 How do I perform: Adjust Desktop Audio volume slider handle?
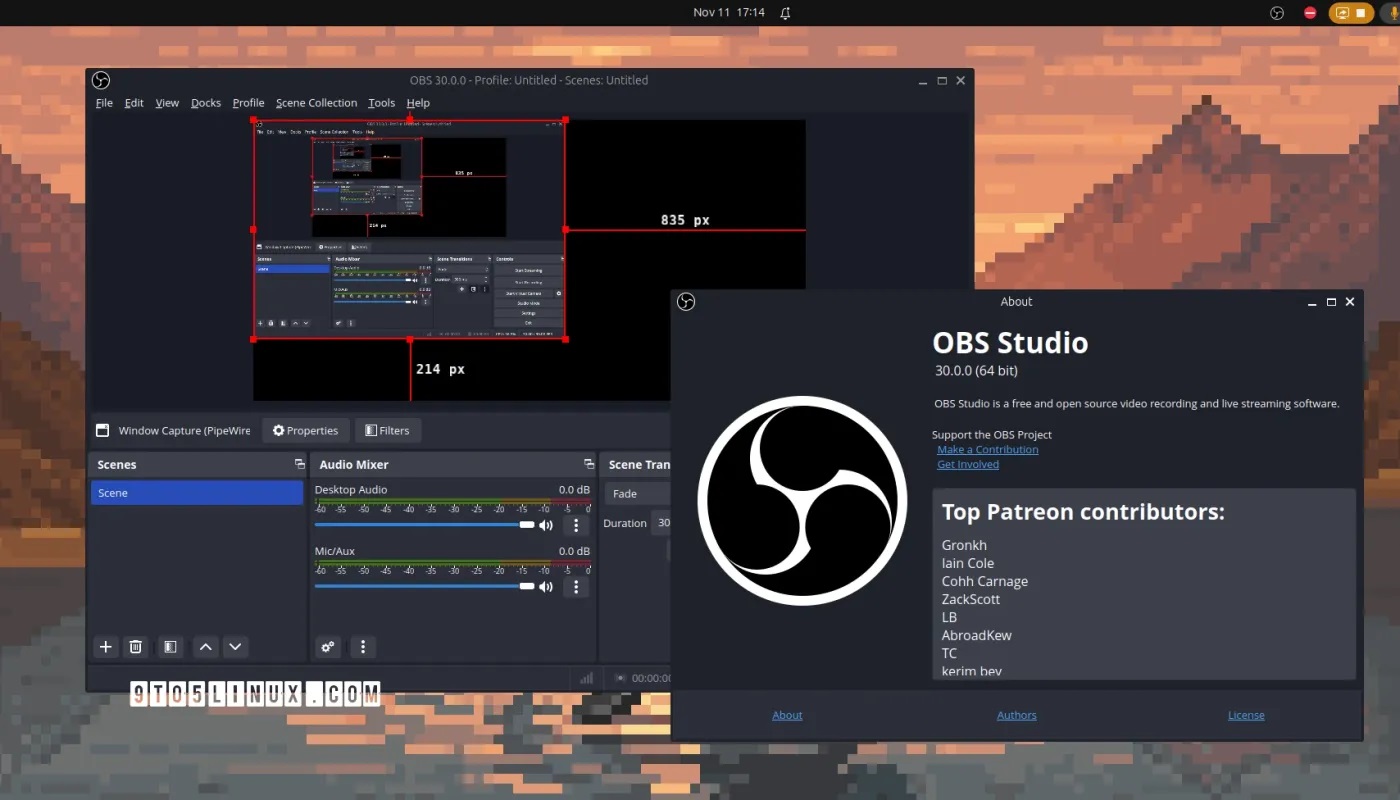(527, 525)
